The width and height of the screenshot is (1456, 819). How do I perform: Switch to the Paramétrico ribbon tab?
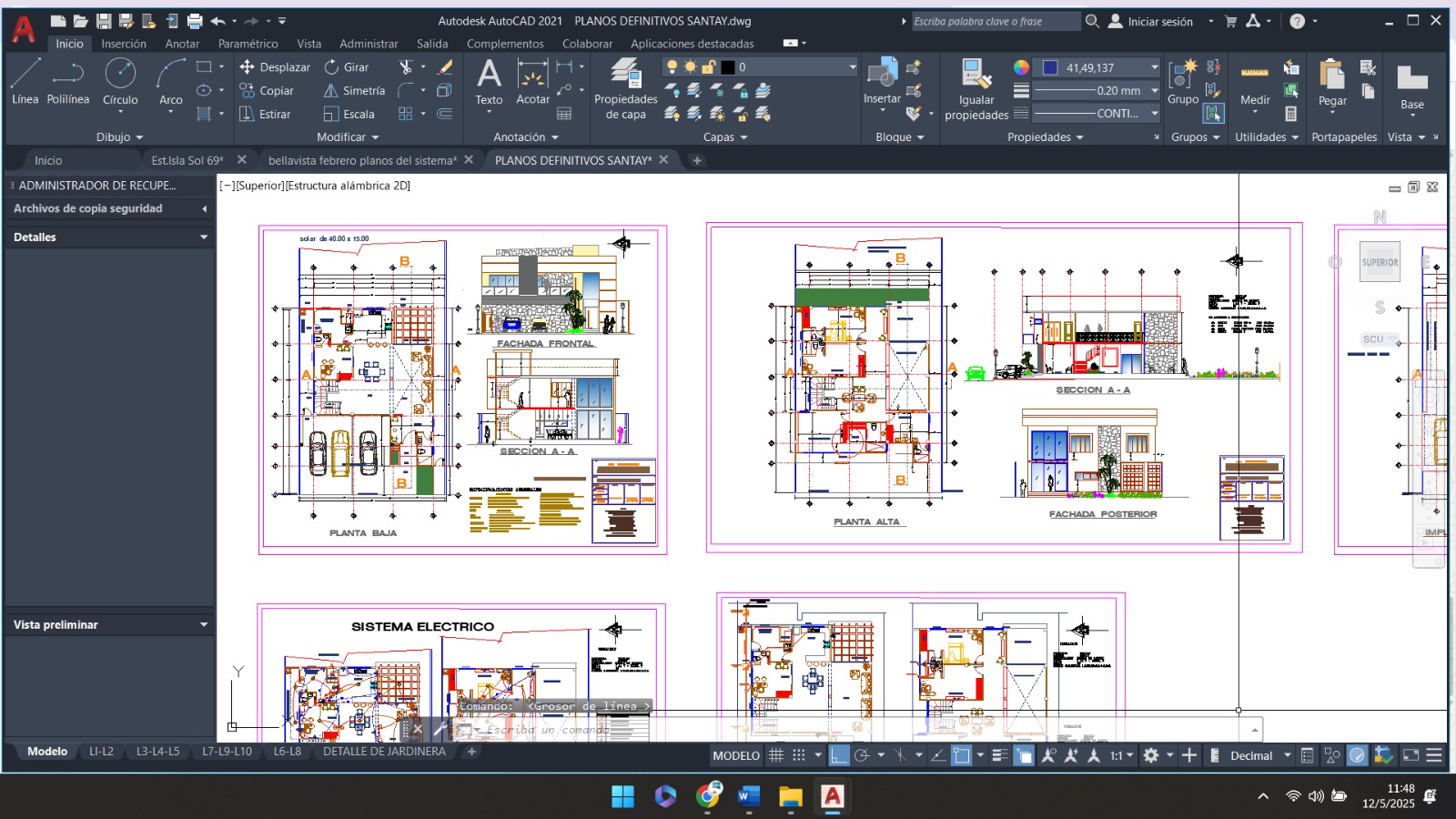[x=248, y=44]
